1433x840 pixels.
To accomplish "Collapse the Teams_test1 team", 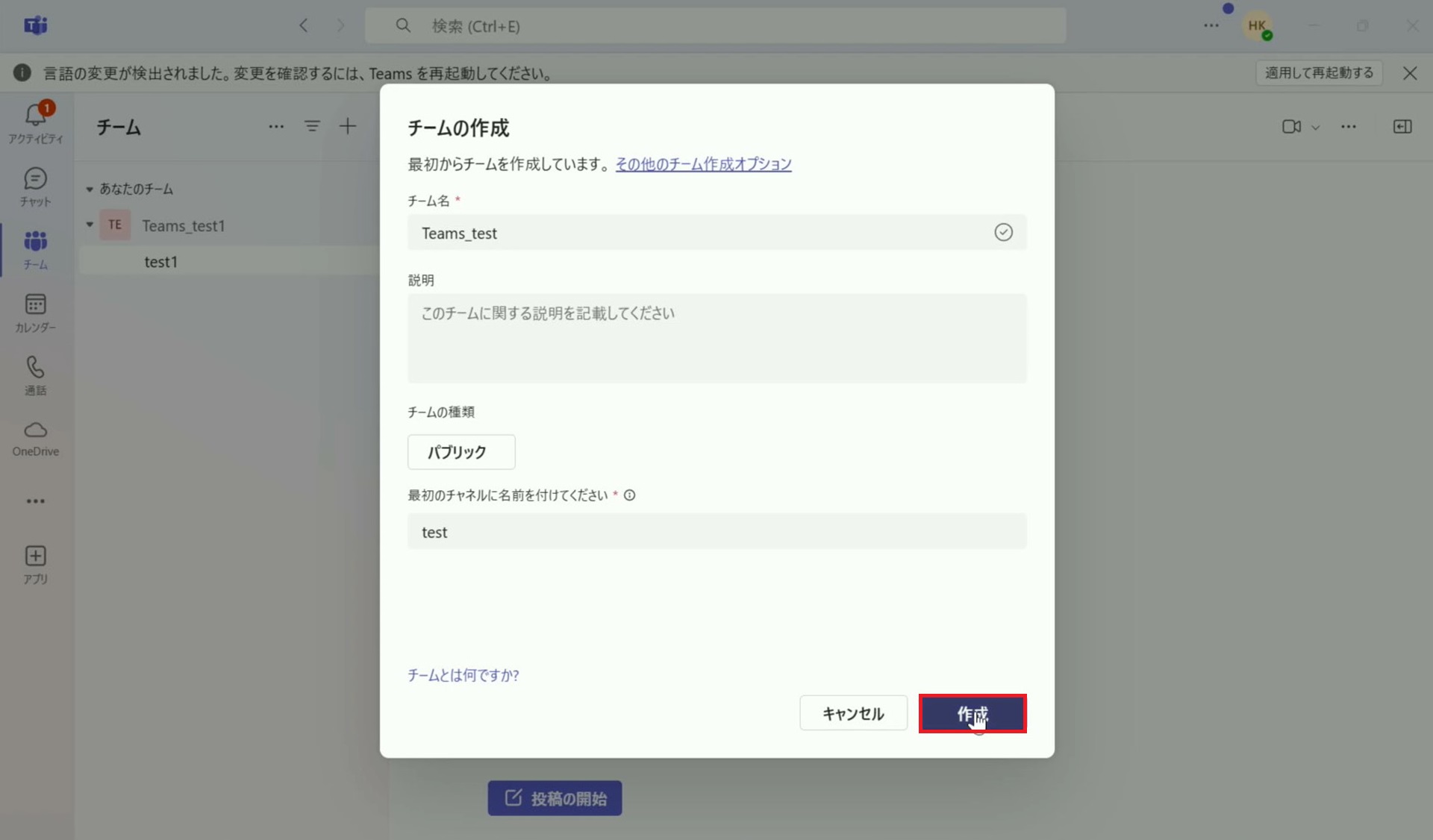I will [88, 225].
